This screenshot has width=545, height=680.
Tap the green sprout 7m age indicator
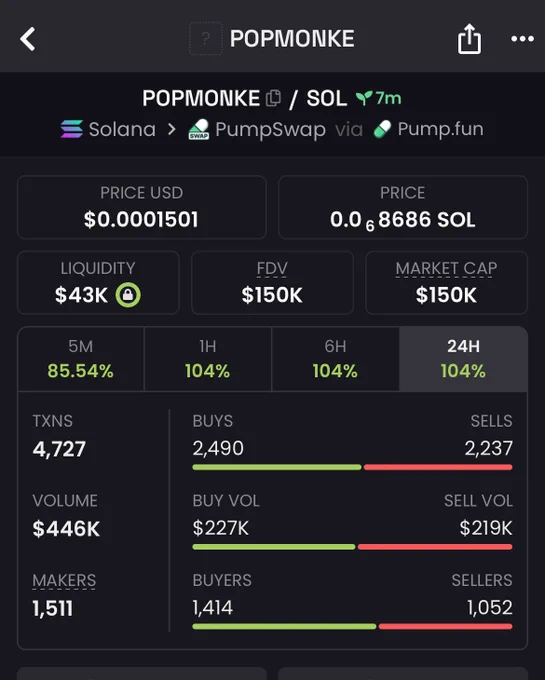pyautogui.click(x=378, y=98)
